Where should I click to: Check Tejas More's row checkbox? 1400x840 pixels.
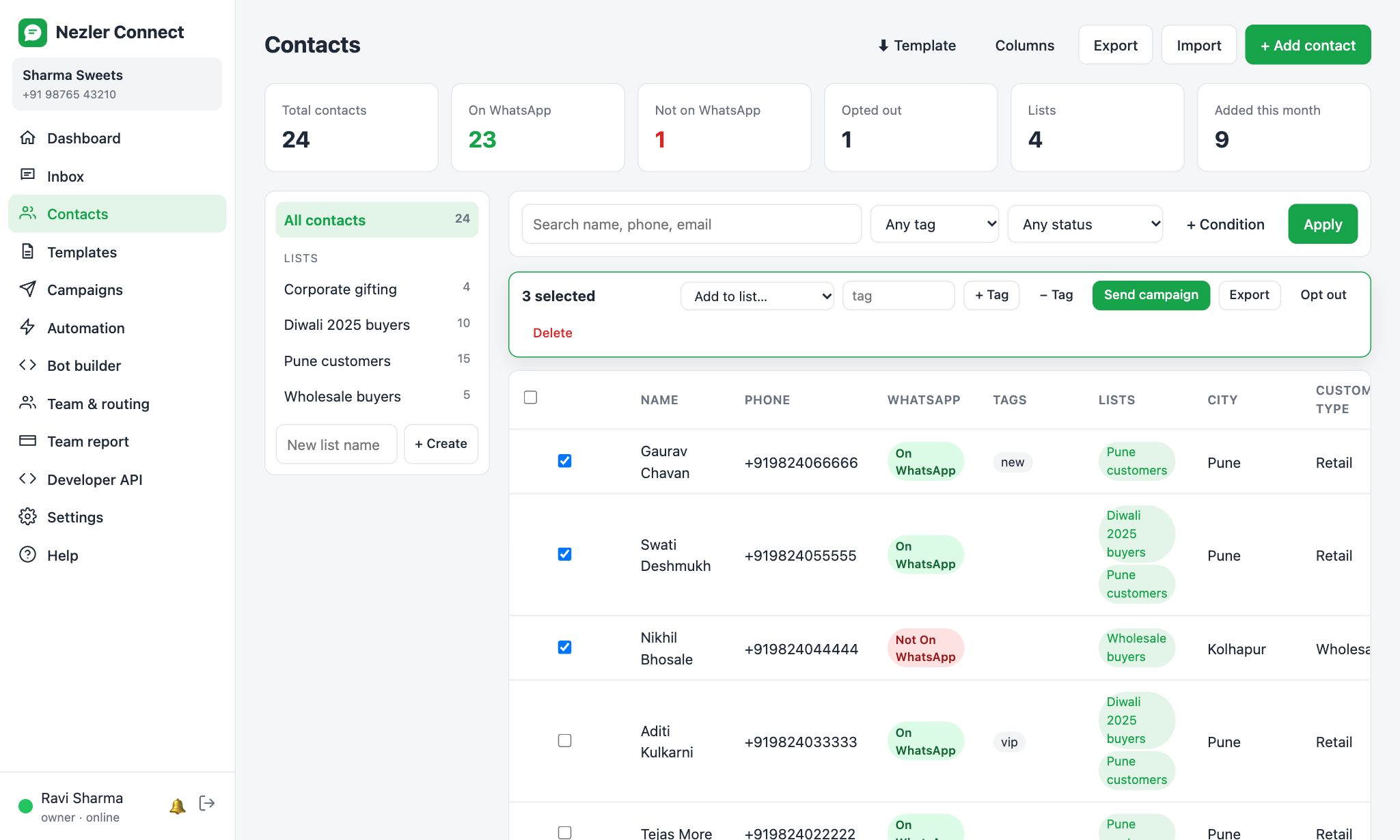(x=564, y=832)
